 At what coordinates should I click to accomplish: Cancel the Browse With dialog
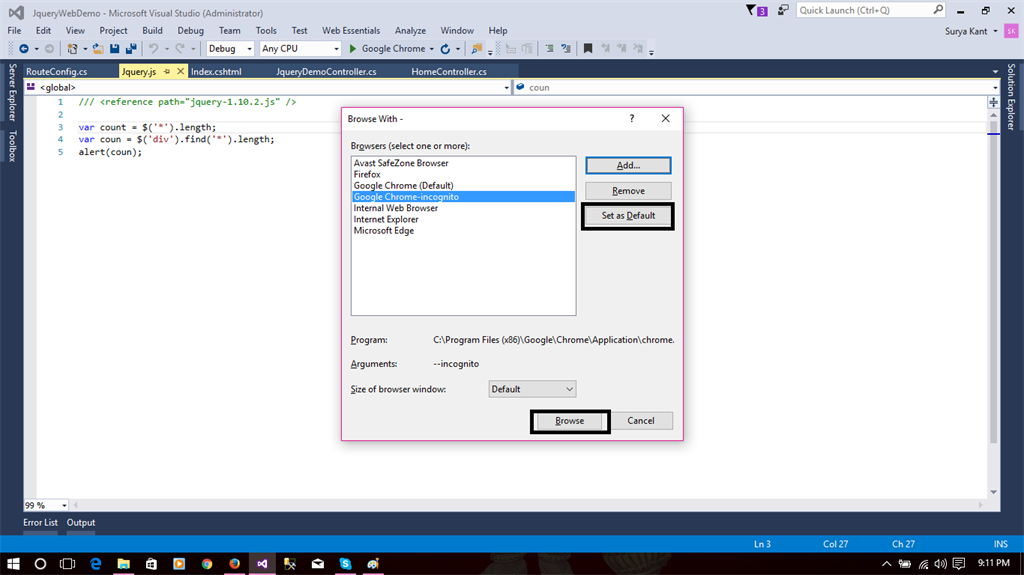641,421
